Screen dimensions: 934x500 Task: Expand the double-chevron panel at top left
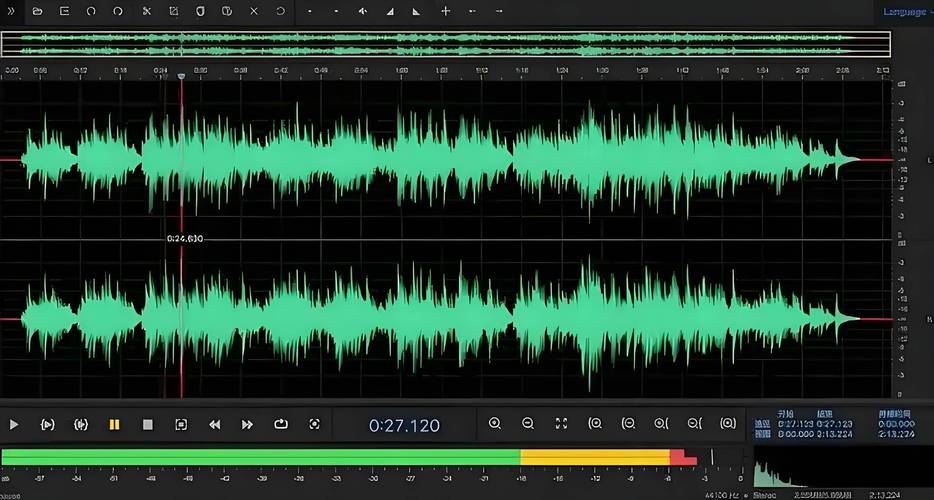pos(11,11)
